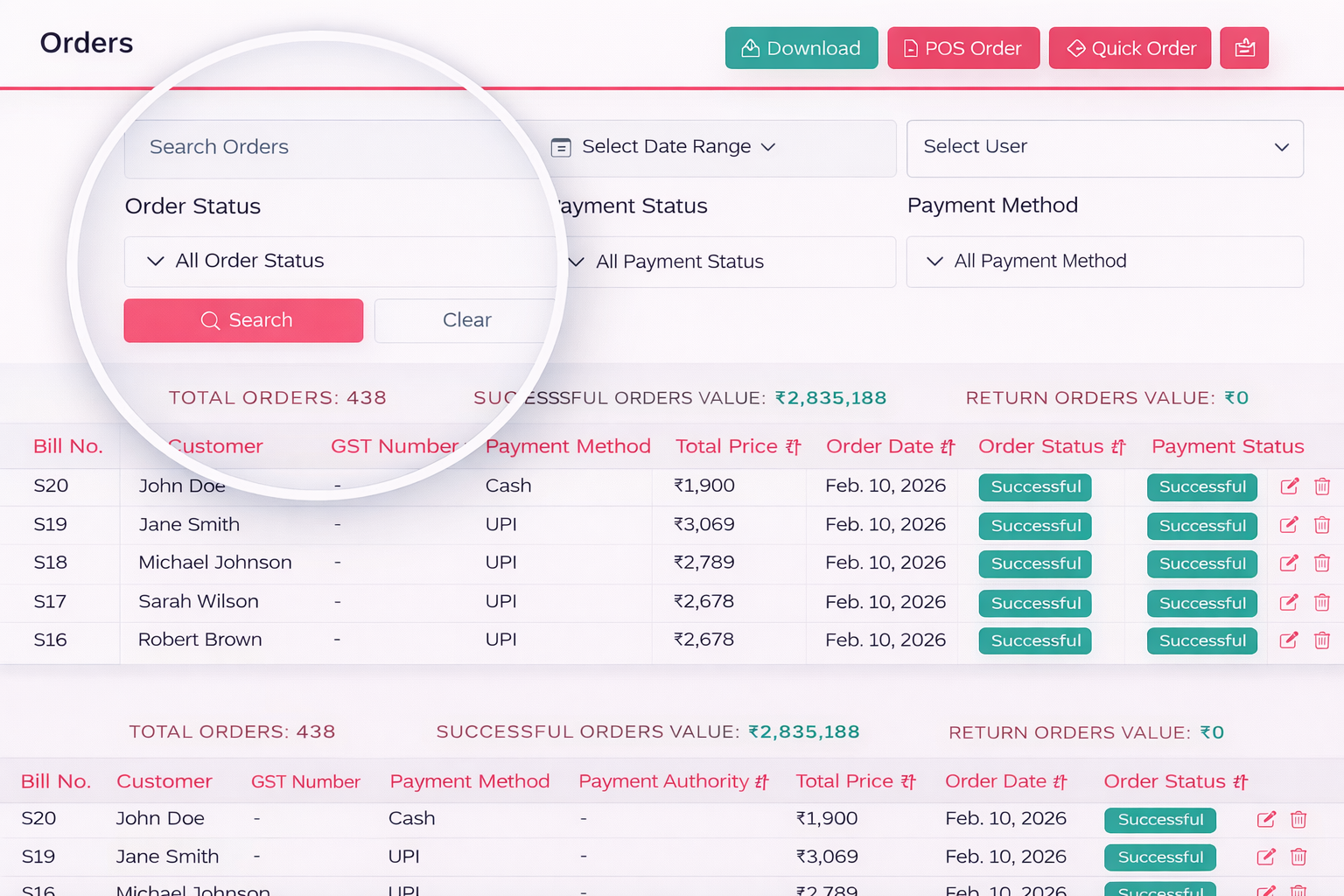Open the Select User dropdown
The height and width of the screenshot is (896, 1344).
[1104, 148]
